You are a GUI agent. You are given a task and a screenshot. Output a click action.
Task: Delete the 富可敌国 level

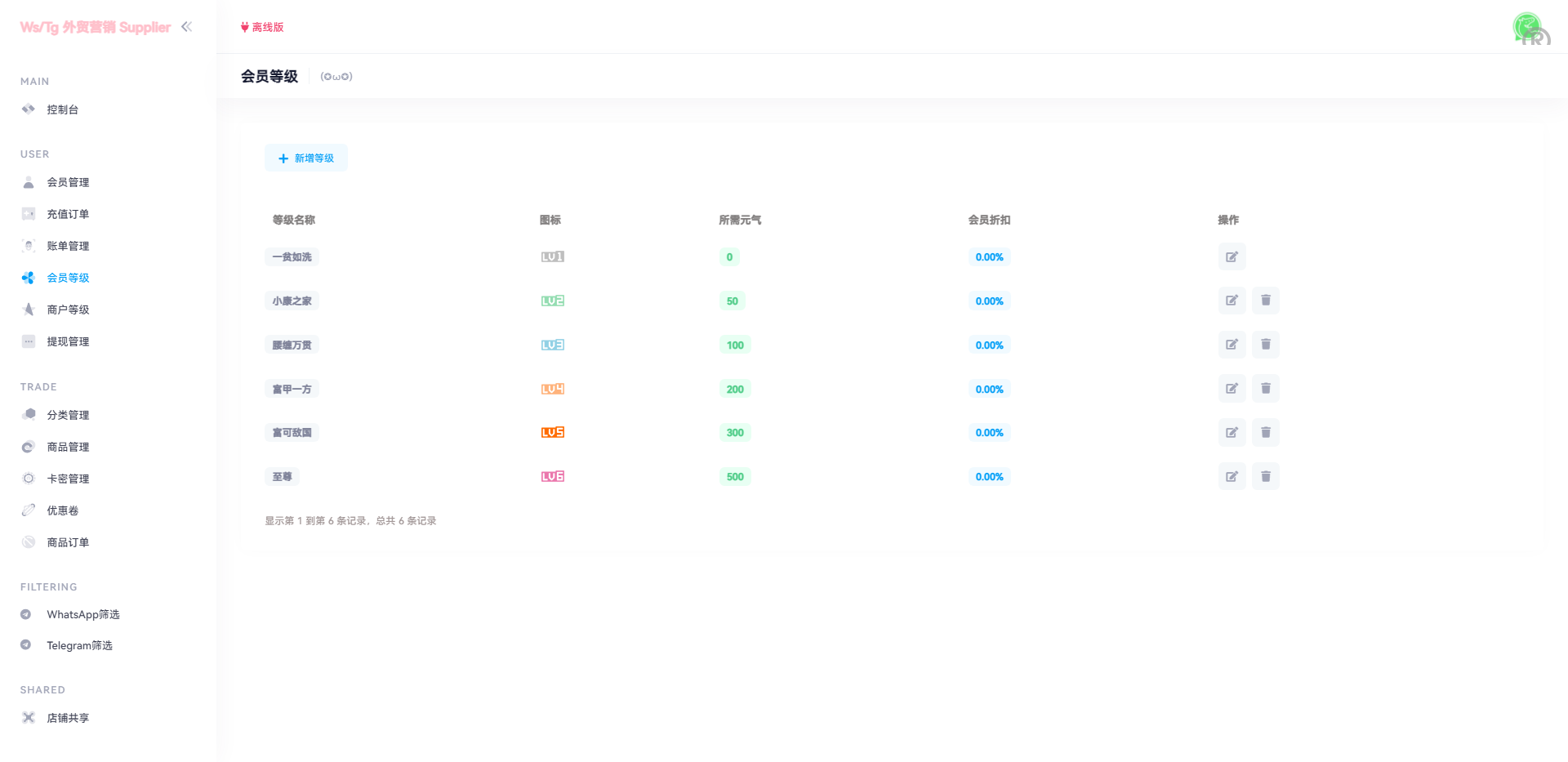pos(1265,433)
